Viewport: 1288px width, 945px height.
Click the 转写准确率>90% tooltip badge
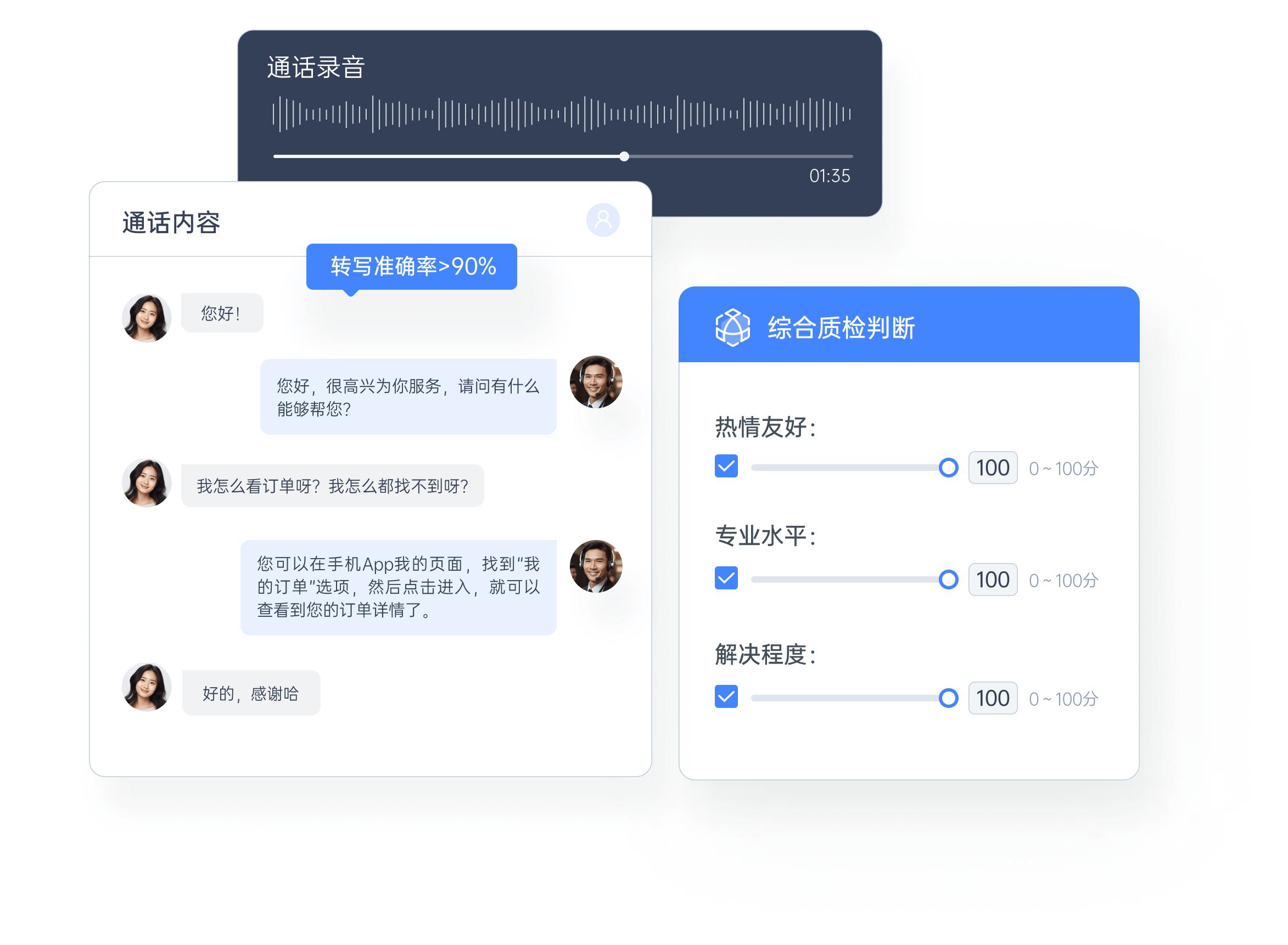click(x=411, y=267)
